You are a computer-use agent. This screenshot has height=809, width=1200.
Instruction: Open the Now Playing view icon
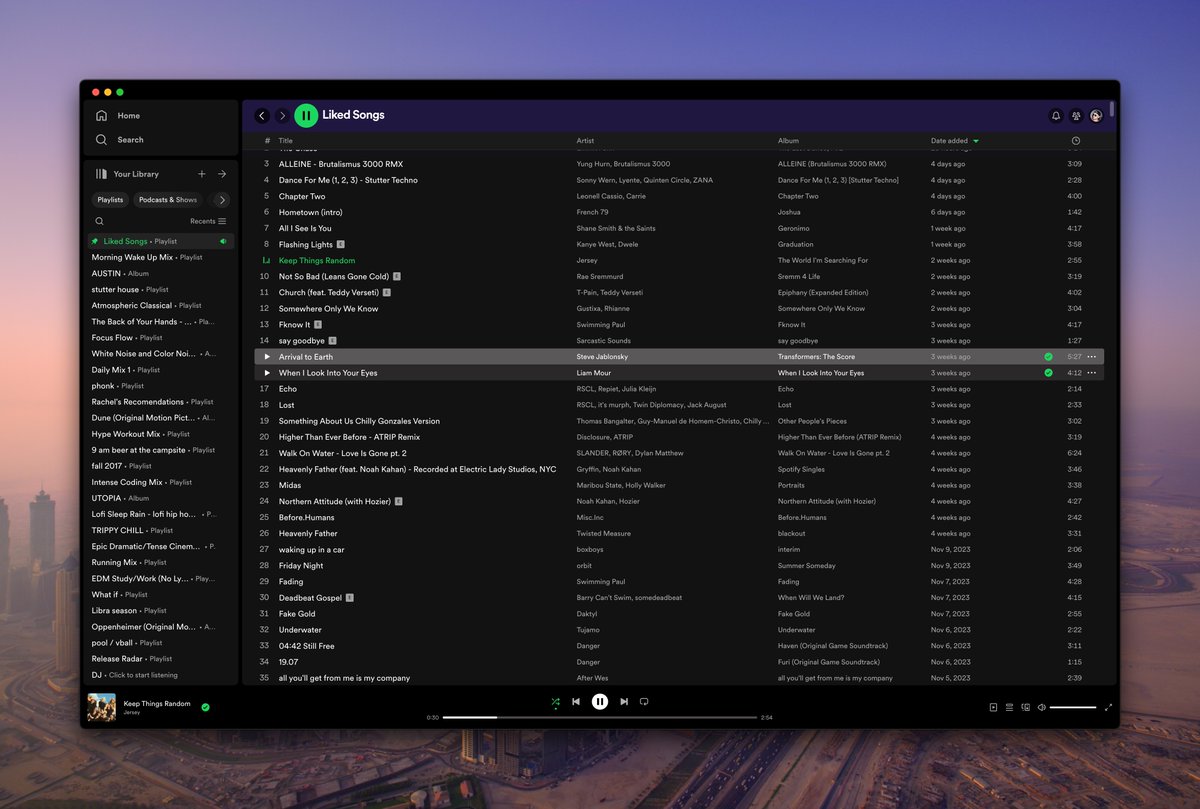click(993, 707)
